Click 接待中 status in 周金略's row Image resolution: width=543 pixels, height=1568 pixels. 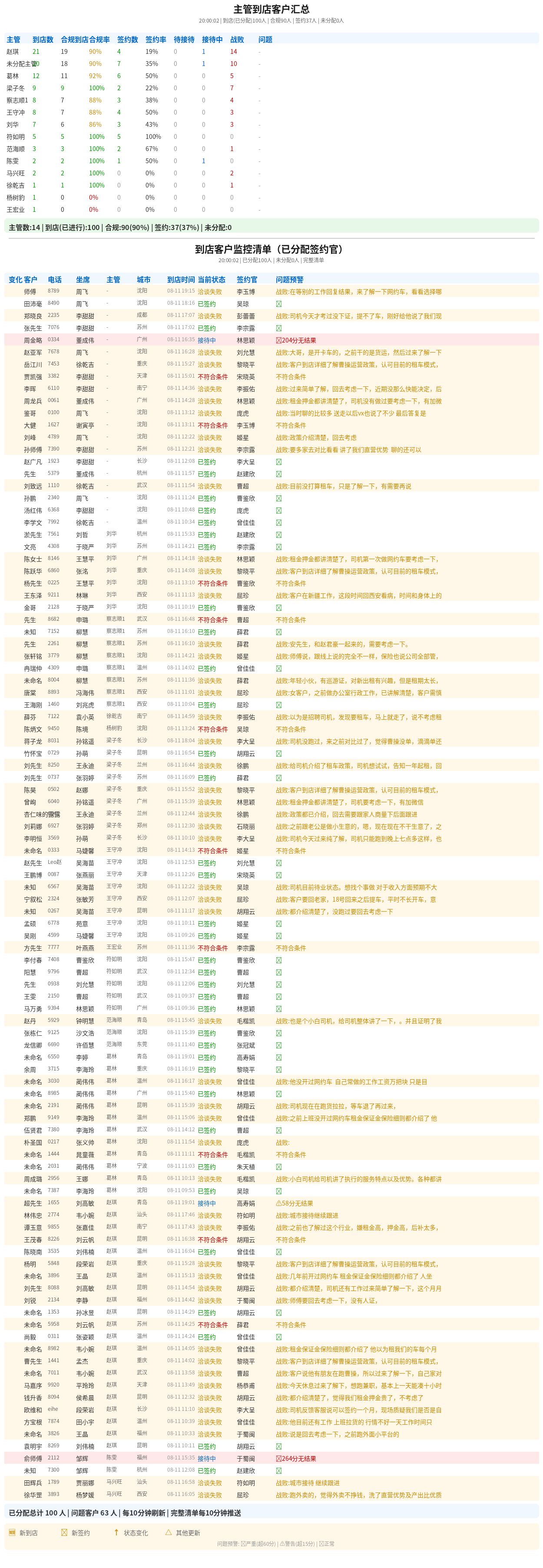(x=207, y=340)
